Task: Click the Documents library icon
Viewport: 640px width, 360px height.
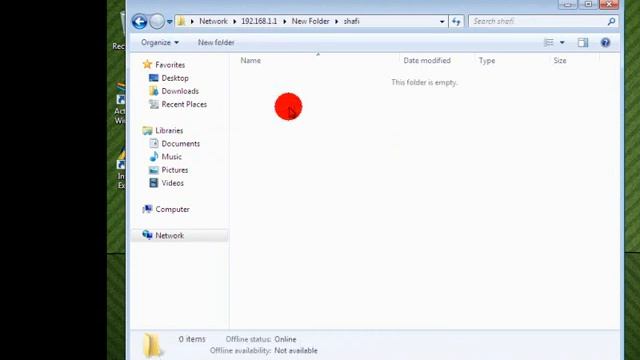Action: (153, 143)
